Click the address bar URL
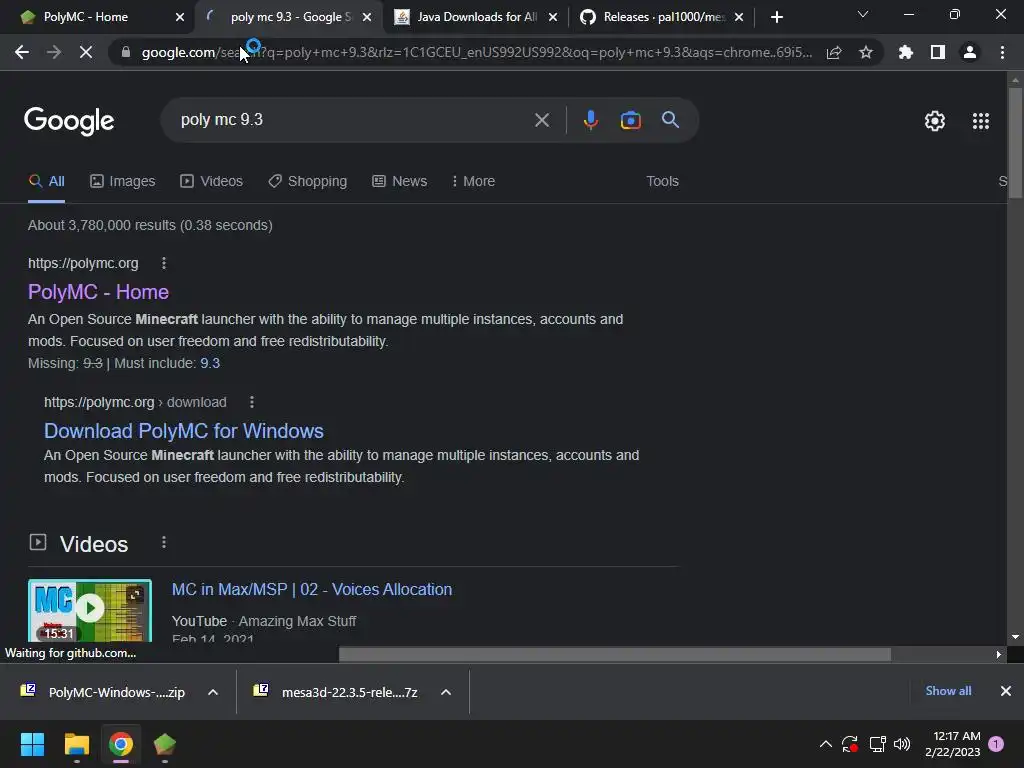The image size is (1024, 768). pos(477,52)
